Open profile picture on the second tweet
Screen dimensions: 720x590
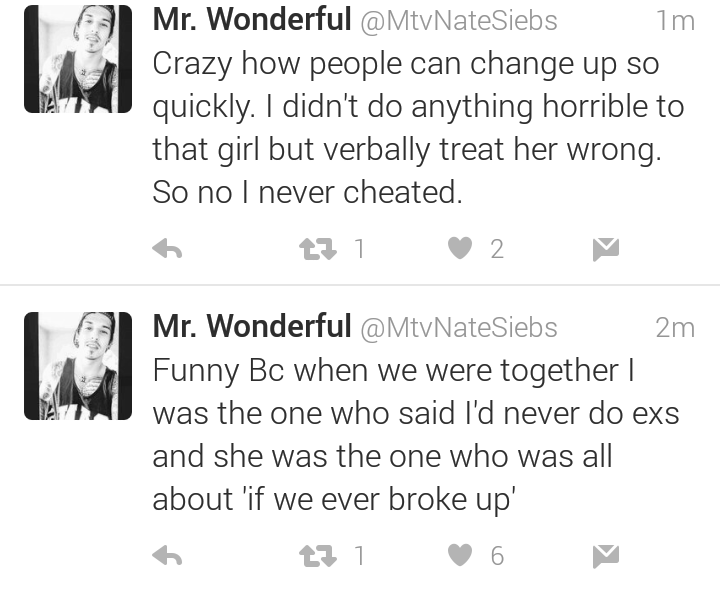[x=78, y=366]
